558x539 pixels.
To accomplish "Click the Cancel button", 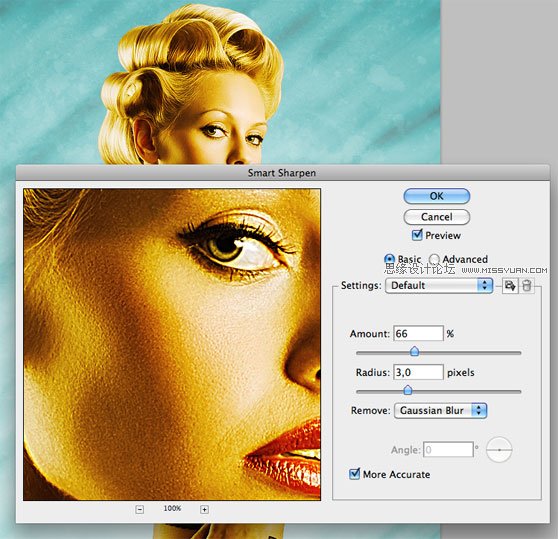I will coord(437,217).
